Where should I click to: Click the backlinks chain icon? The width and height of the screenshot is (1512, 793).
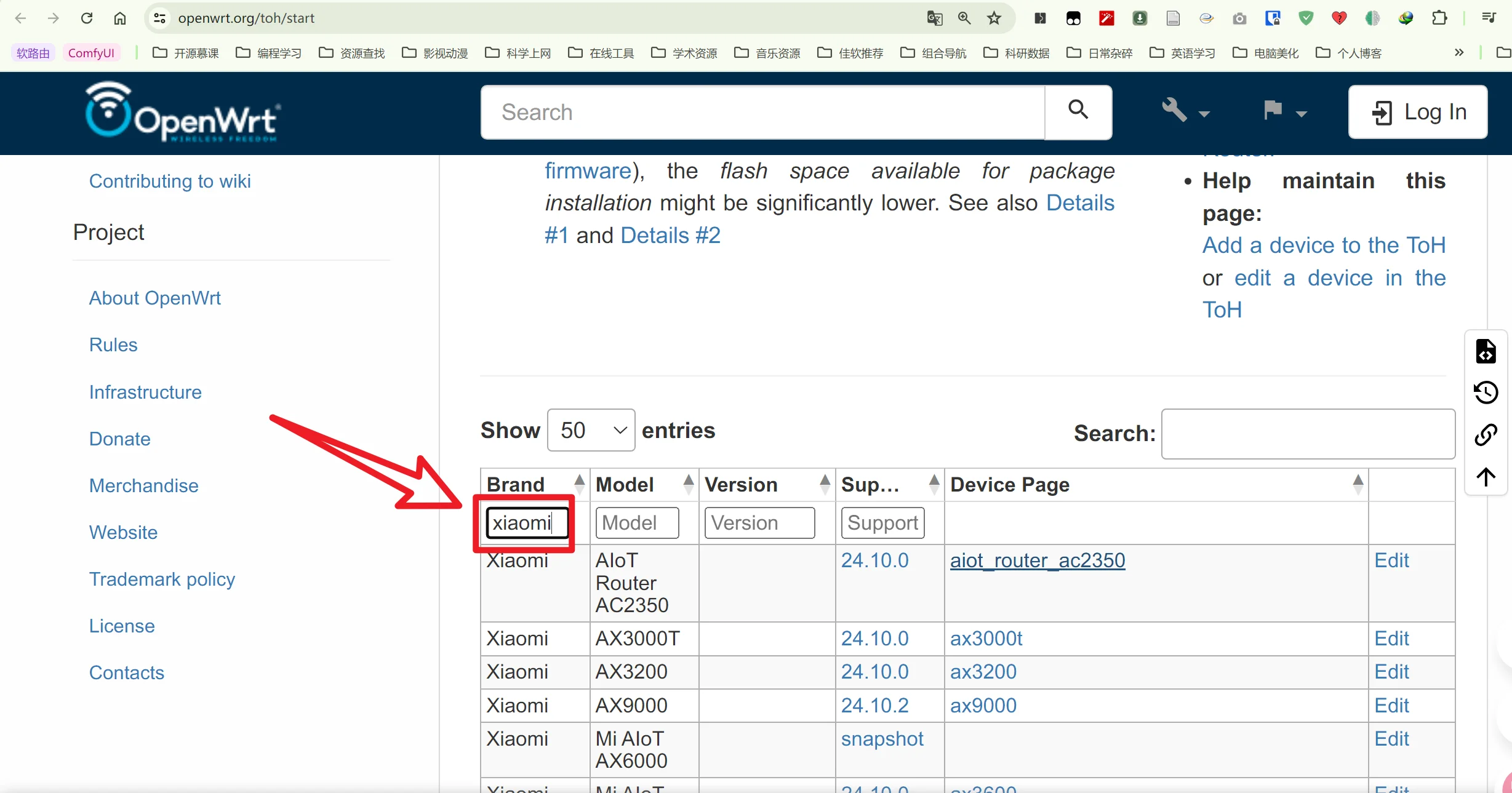tap(1486, 434)
